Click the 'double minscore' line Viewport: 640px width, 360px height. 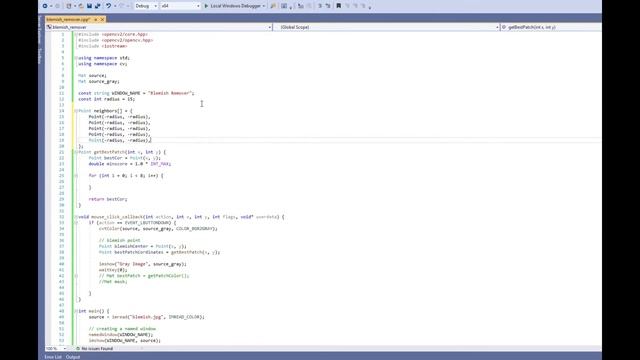130,164
